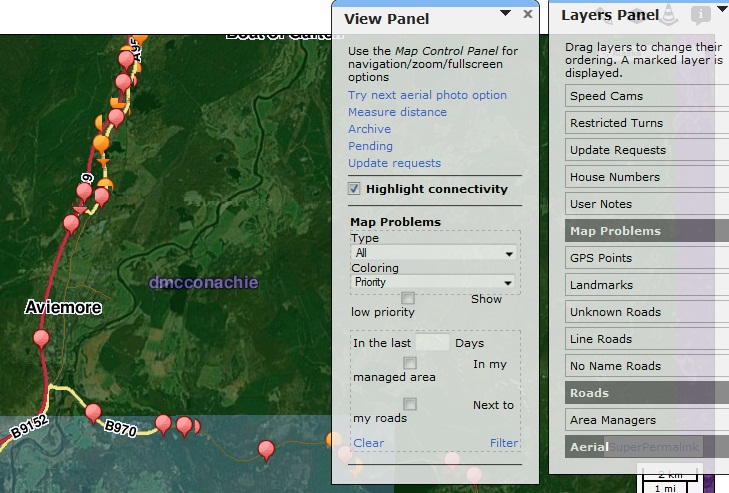Click the Aviemore town label on map
Image resolution: width=729 pixels, height=493 pixels.
pos(63,307)
